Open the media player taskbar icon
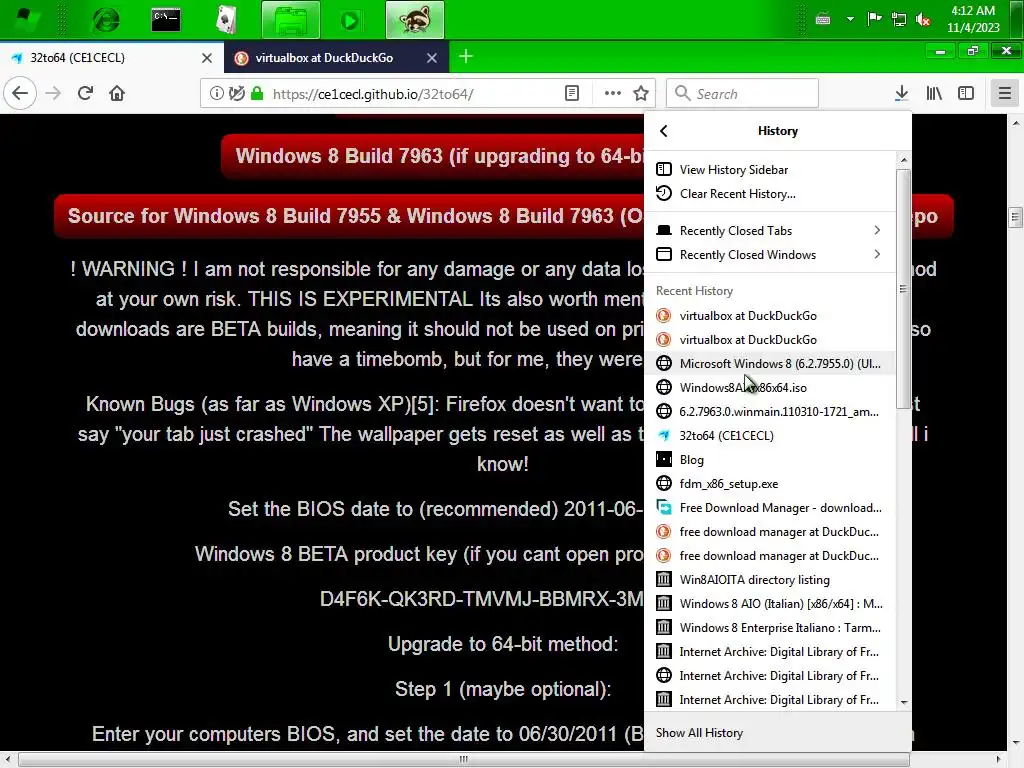1024x768 pixels. 350,20
